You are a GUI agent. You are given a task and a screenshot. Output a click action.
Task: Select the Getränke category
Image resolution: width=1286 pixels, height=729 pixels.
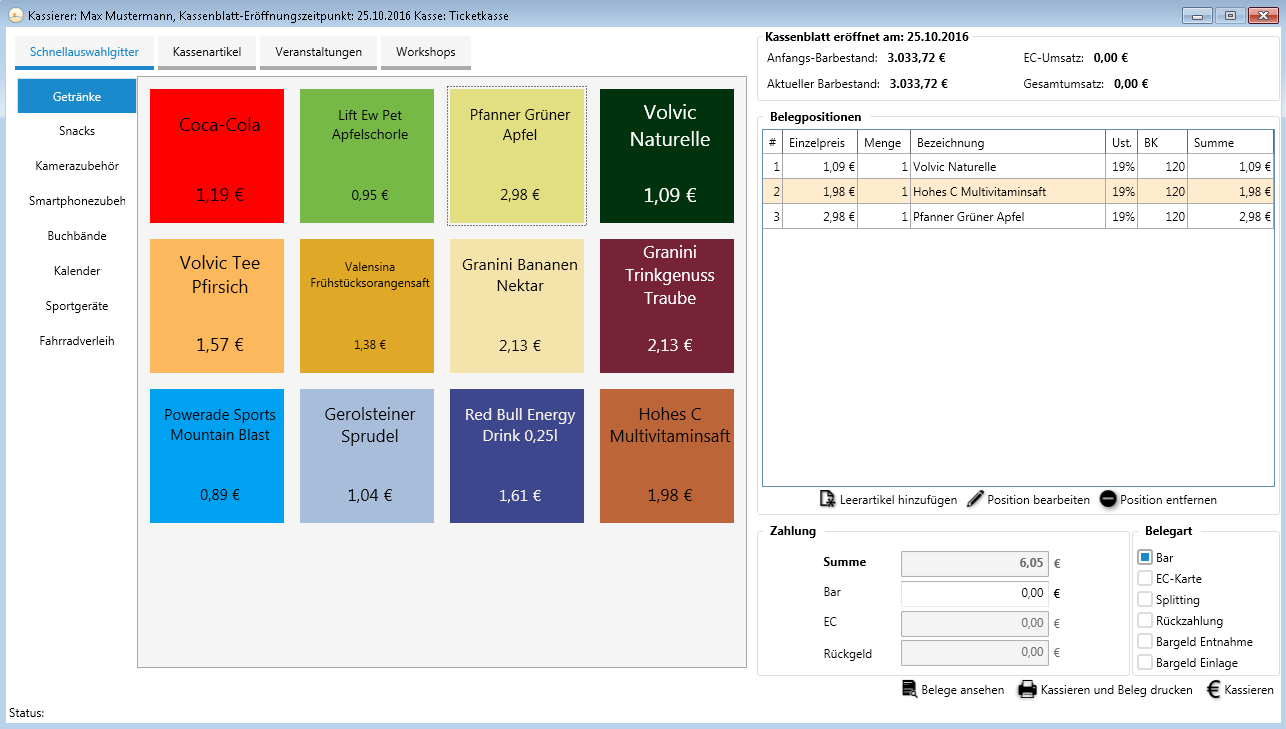[77, 96]
